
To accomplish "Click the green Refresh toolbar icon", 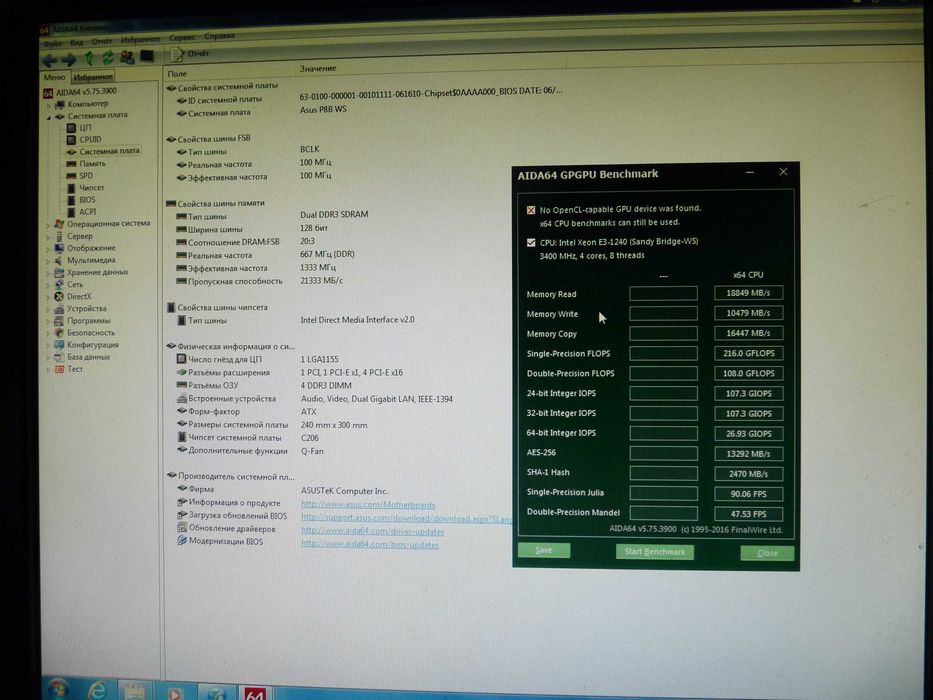I will 108,57.
